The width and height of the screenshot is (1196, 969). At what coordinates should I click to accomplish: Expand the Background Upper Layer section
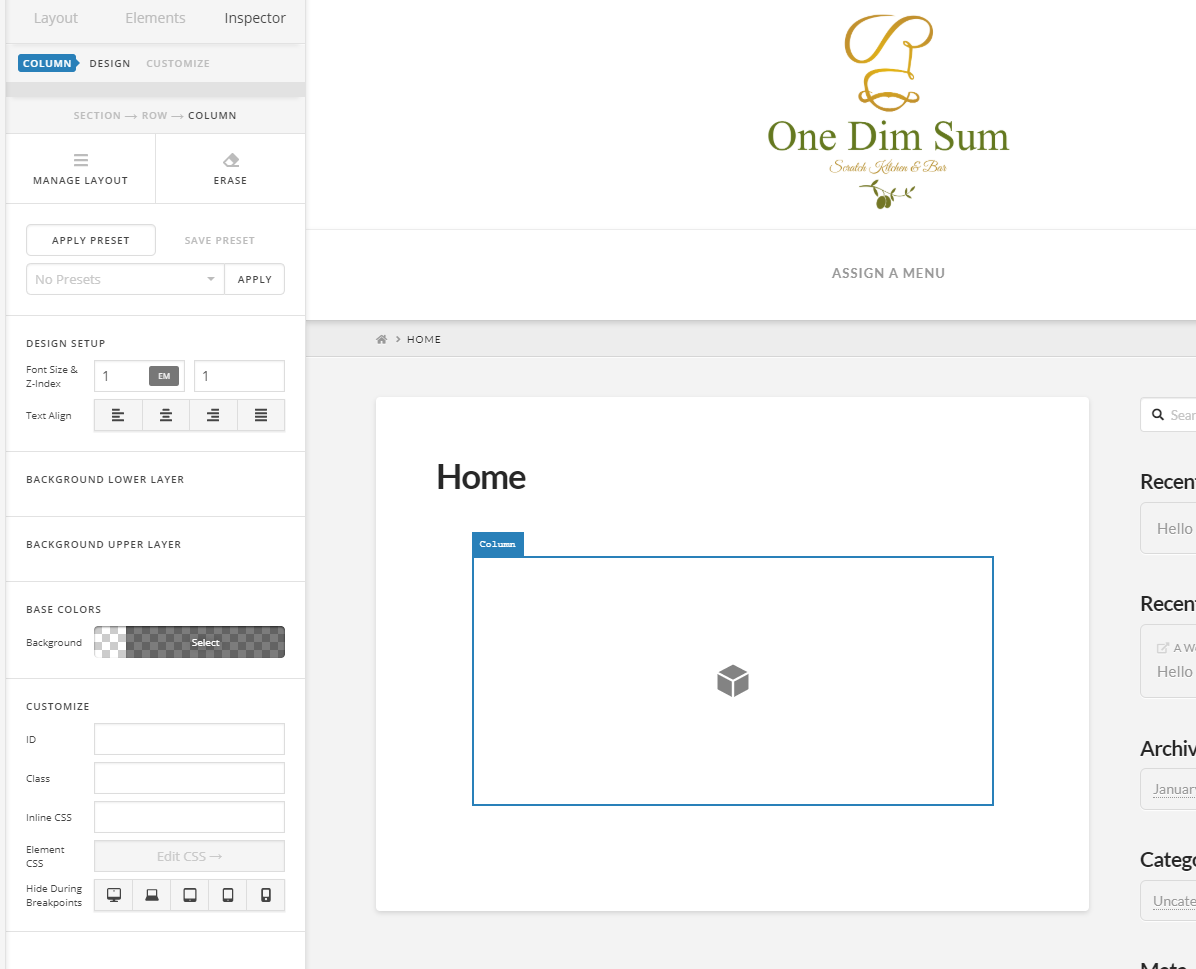pyautogui.click(x=104, y=545)
